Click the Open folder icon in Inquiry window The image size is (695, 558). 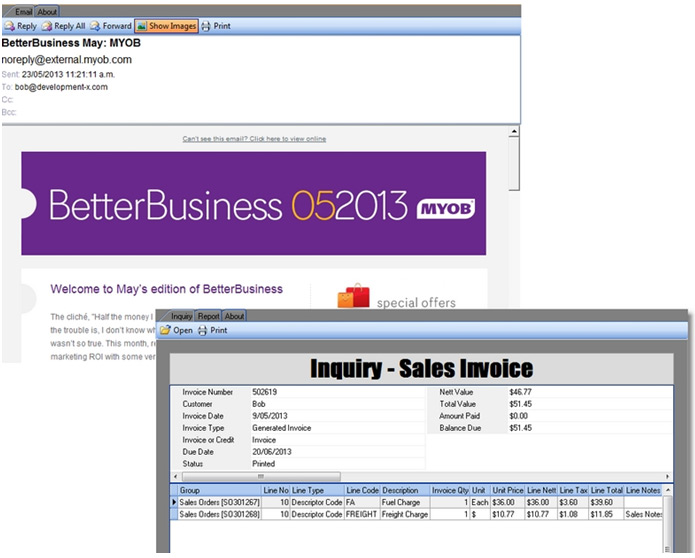[x=165, y=330]
